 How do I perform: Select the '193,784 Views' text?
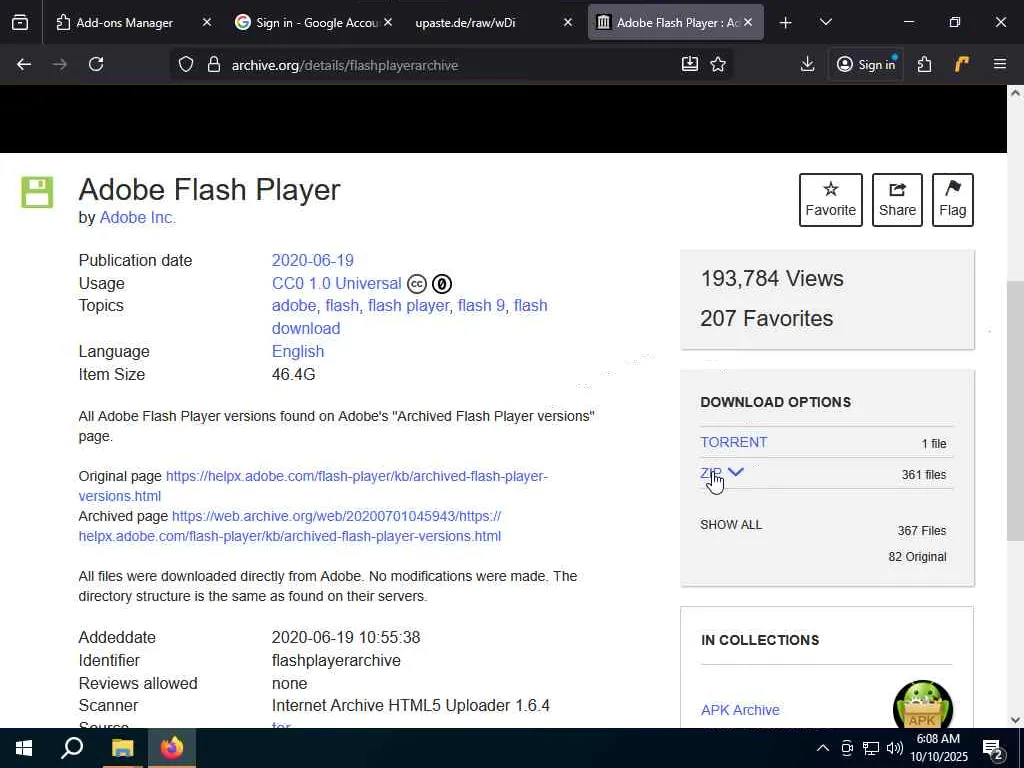[772, 279]
